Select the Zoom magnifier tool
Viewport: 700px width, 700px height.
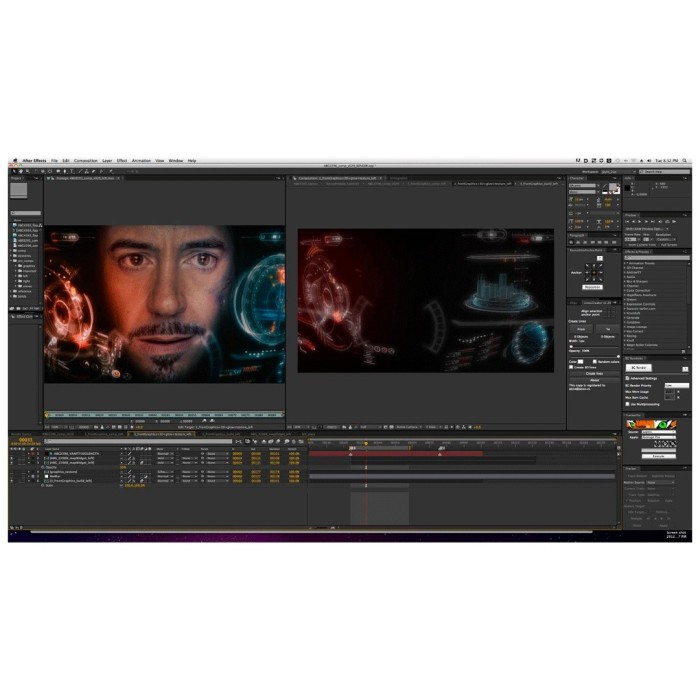pos(28,171)
